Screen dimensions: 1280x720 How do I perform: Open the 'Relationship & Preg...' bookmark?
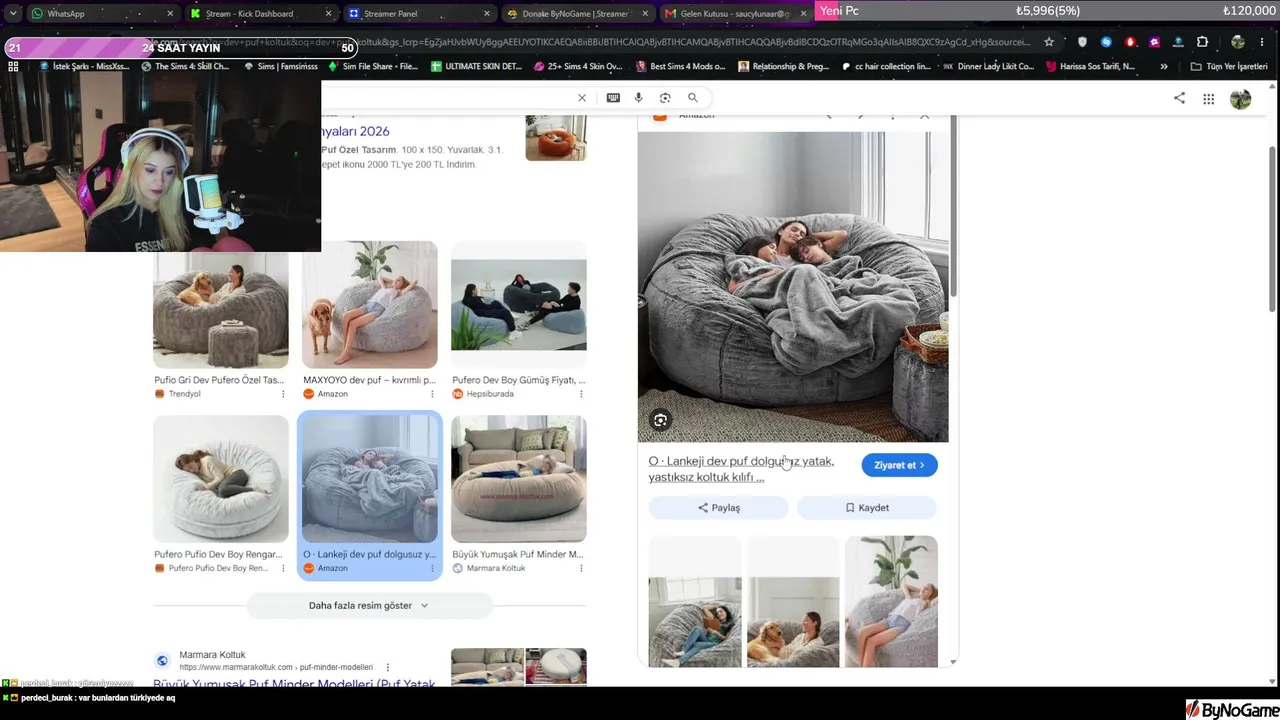tap(783, 66)
